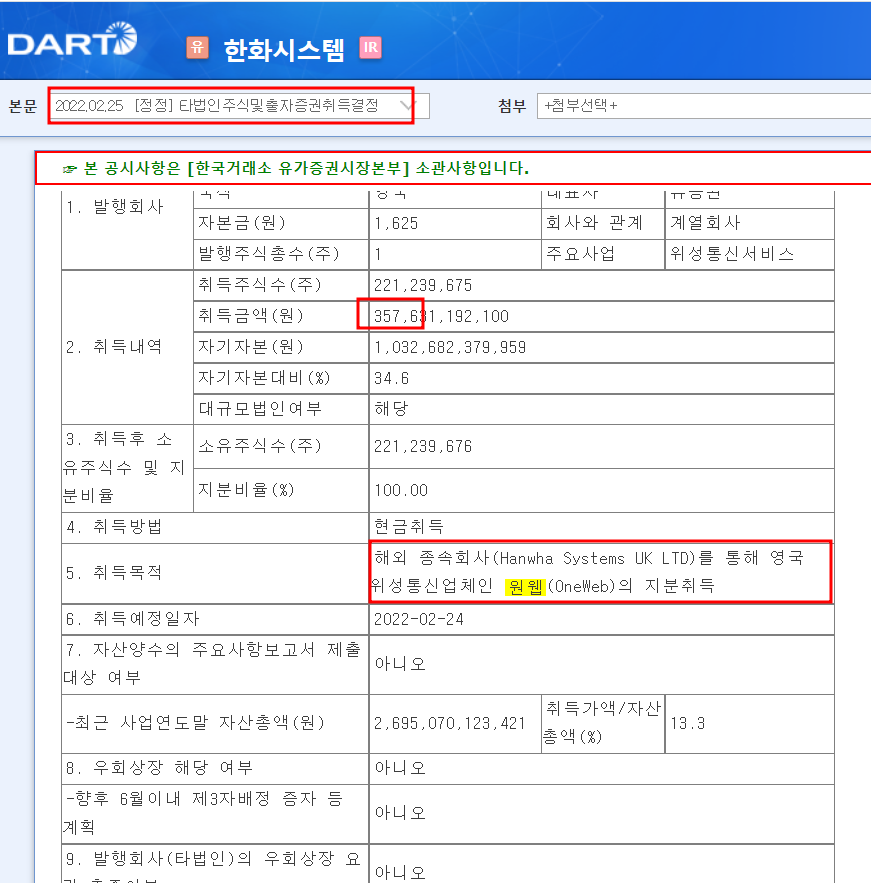Screen dimensions: 871x883
Task: Click 아니오 in the 제3자배정 증자 row
Action: (400, 814)
